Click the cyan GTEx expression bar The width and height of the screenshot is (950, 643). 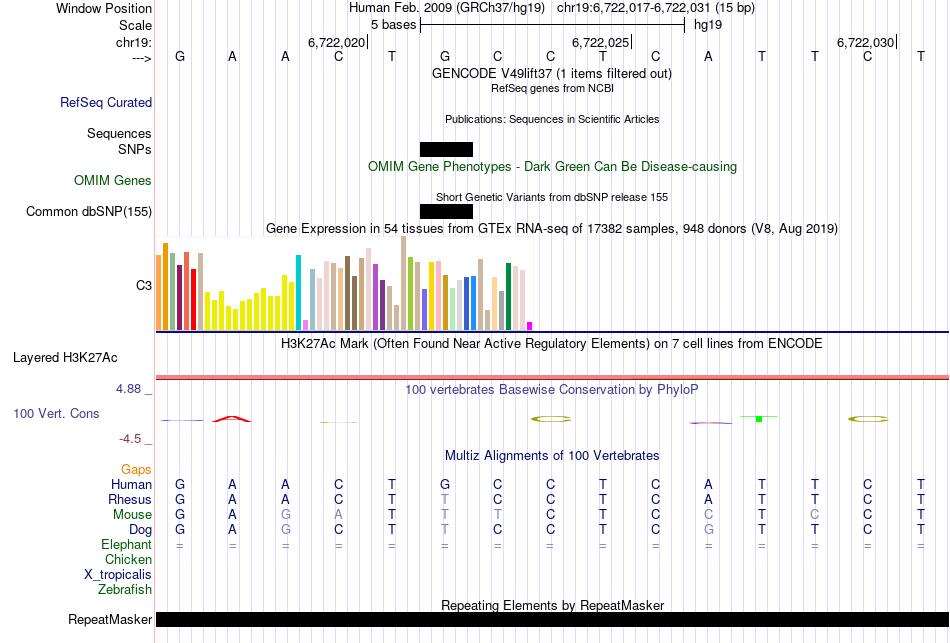[x=298, y=293]
